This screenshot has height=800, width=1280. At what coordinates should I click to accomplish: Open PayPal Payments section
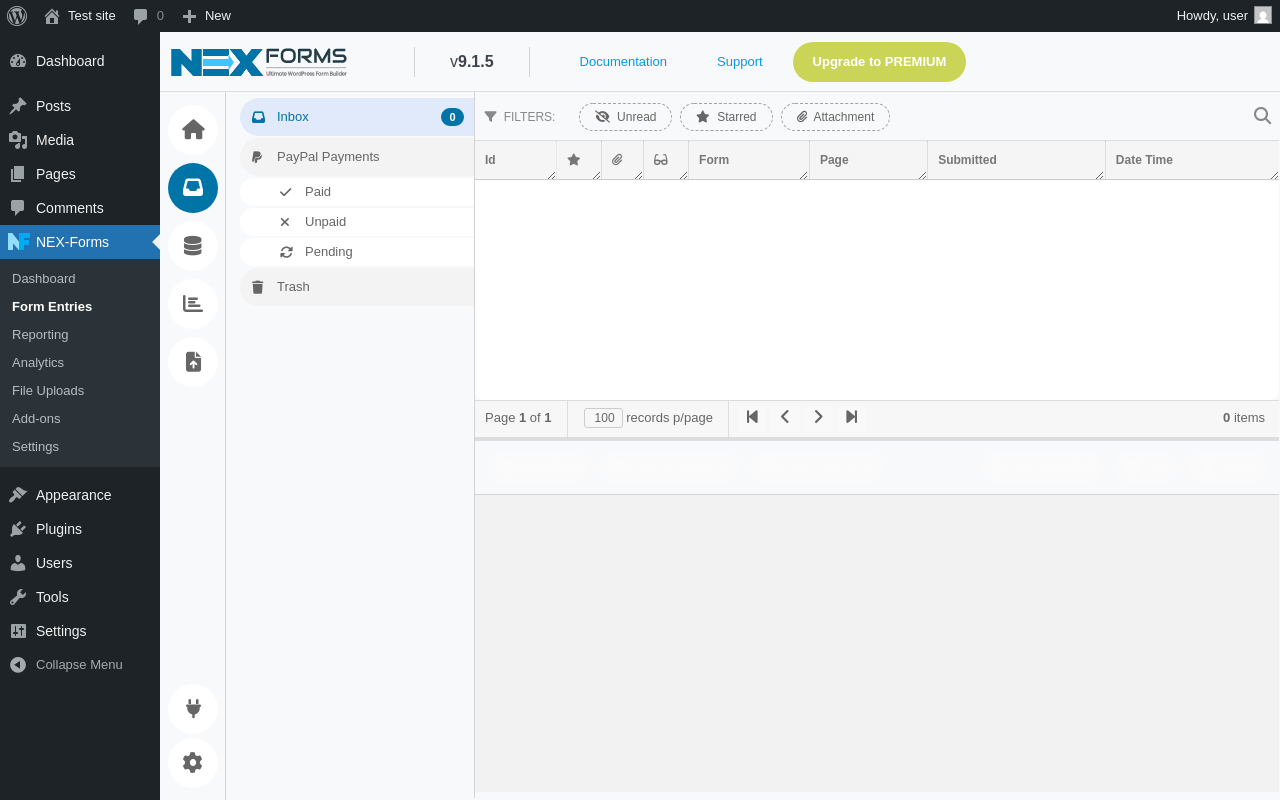[x=357, y=157]
